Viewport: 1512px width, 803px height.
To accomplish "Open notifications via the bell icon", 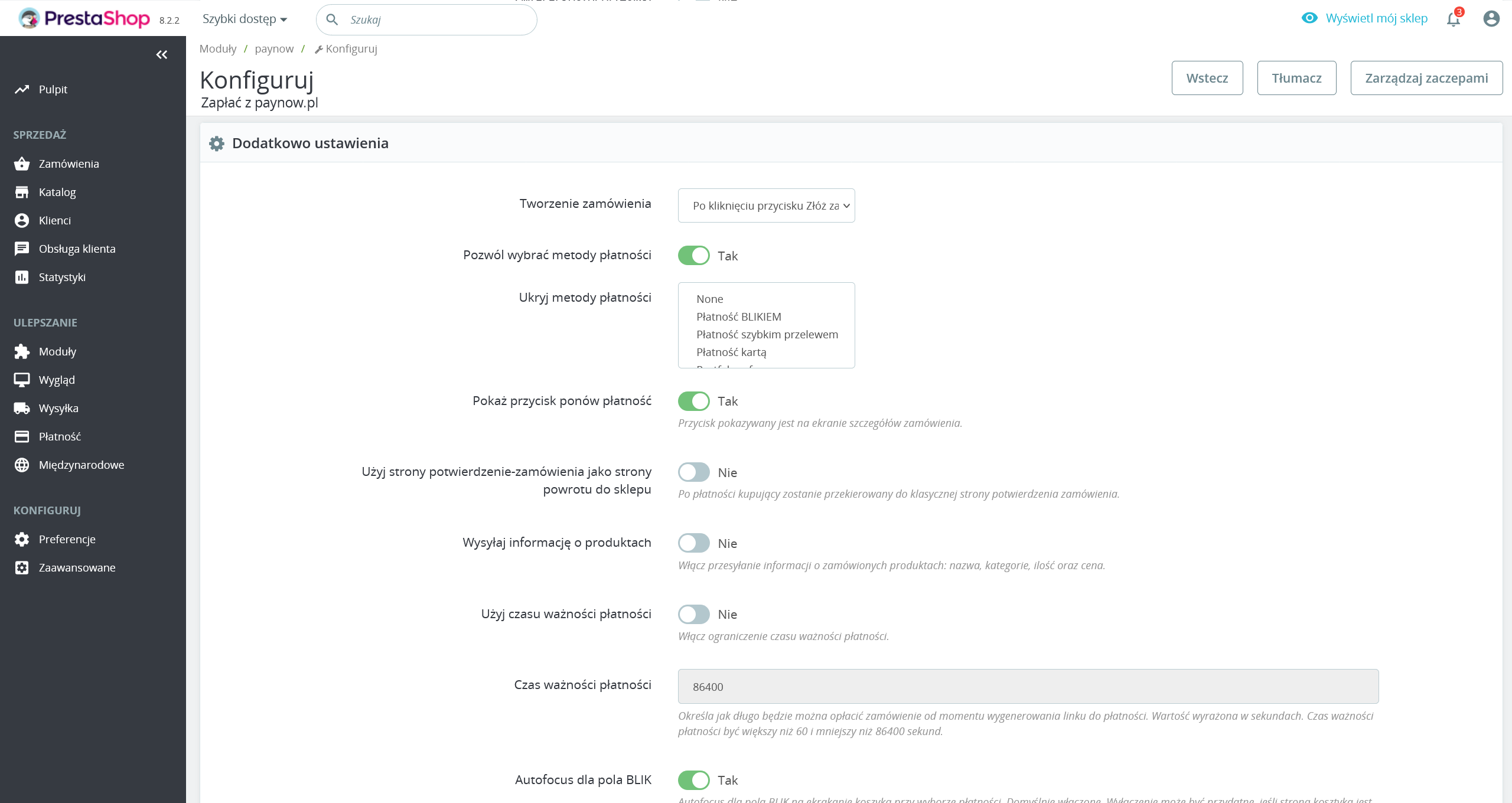I will point(1454,18).
